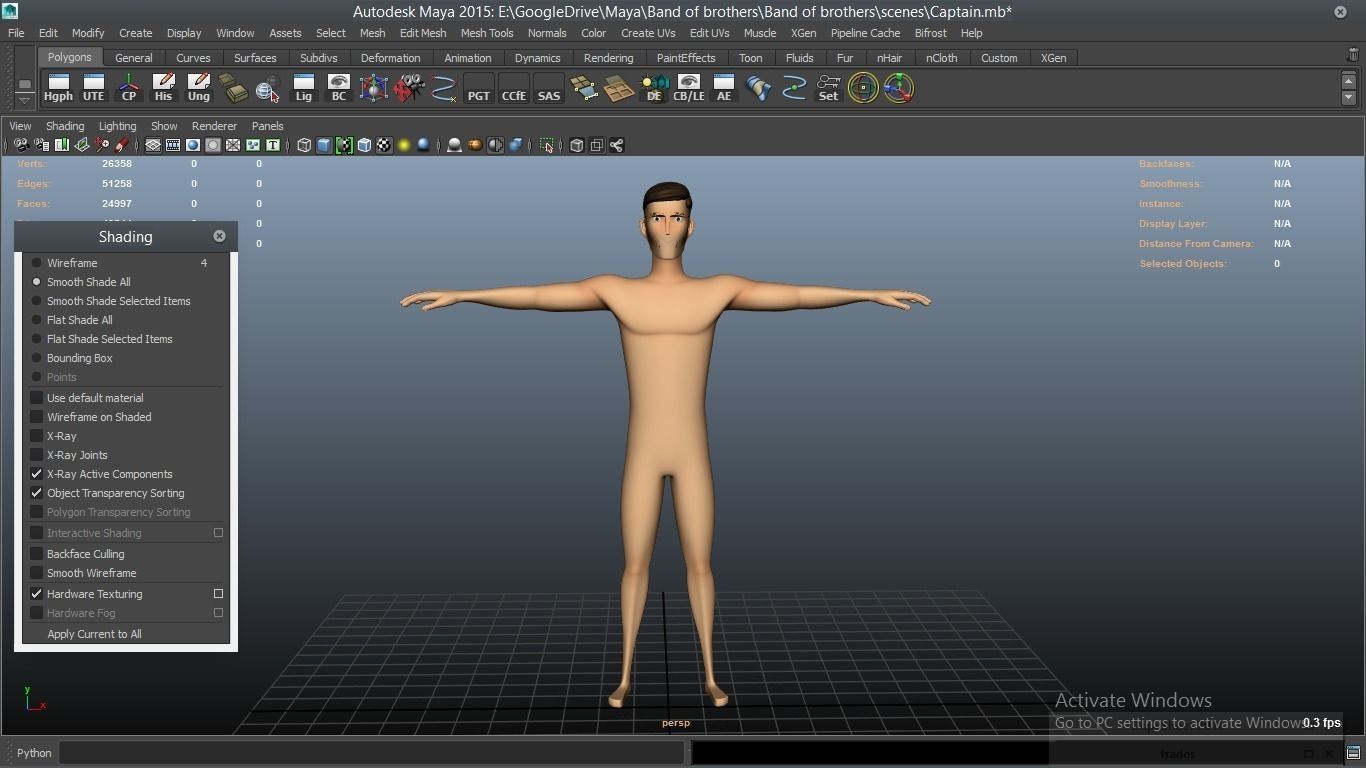Click the Hgph shelf icon
This screenshot has width=1366, height=768.
pos(58,88)
